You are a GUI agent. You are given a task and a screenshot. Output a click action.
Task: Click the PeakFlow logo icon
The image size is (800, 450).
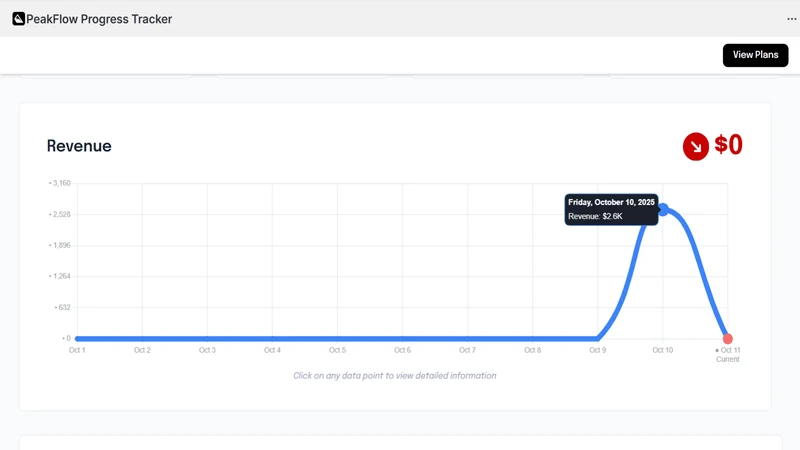[18, 19]
